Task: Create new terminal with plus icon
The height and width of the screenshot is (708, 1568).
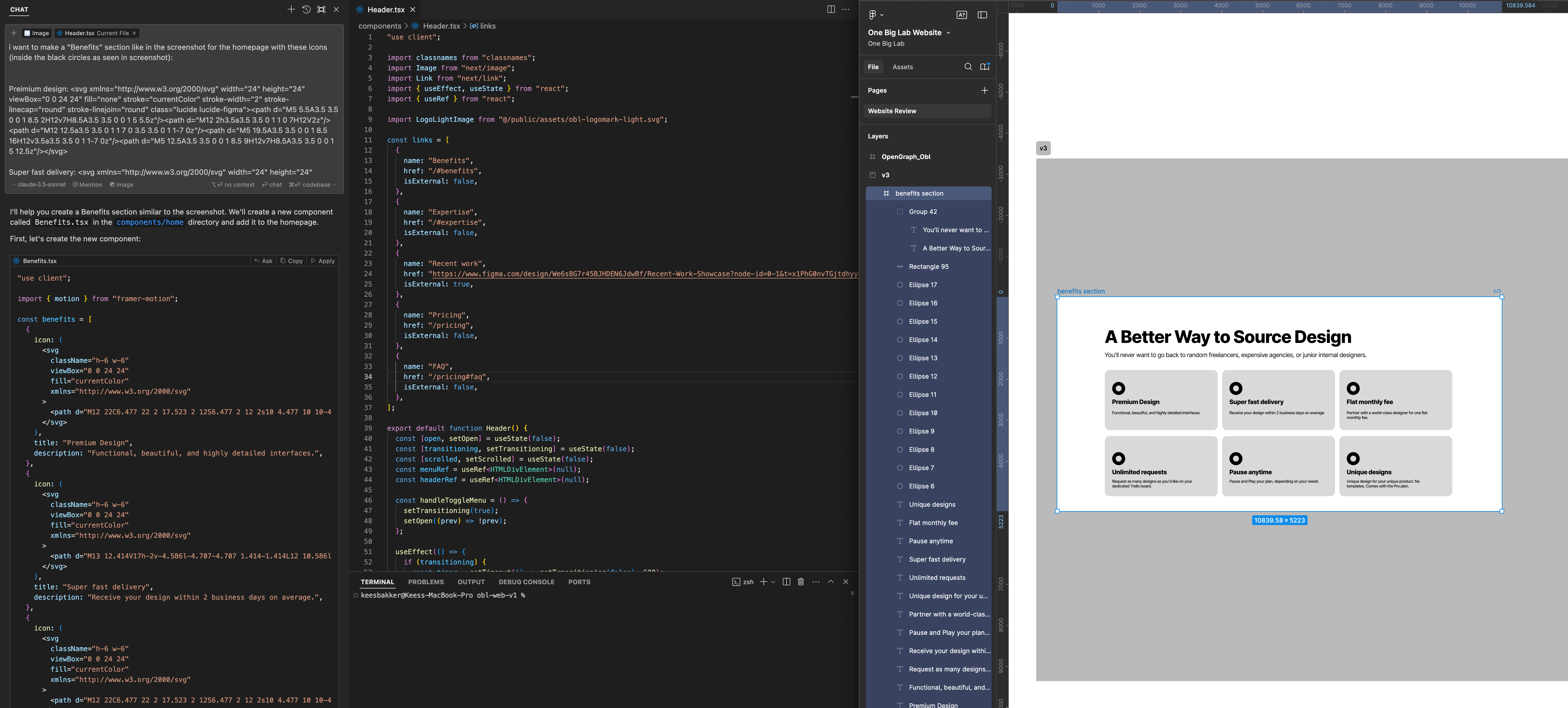Action: pos(763,582)
